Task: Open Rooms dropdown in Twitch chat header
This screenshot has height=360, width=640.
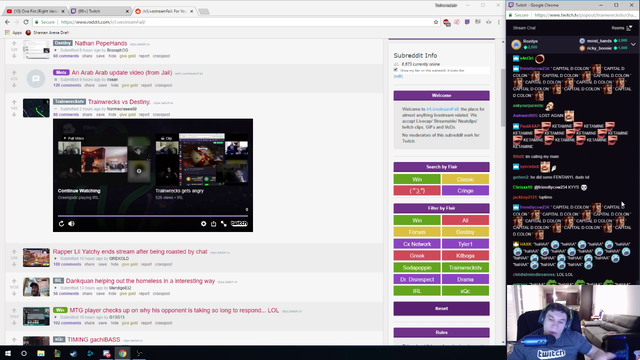Action: pos(622,28)
